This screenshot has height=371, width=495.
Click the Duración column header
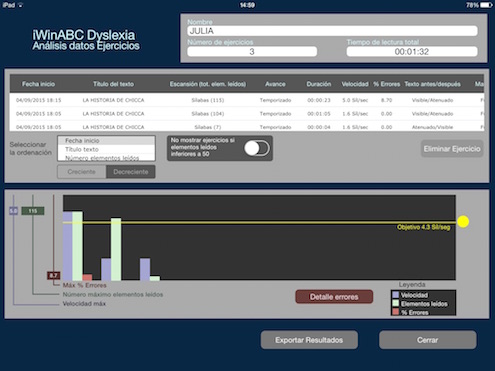[x=319, y=84]
